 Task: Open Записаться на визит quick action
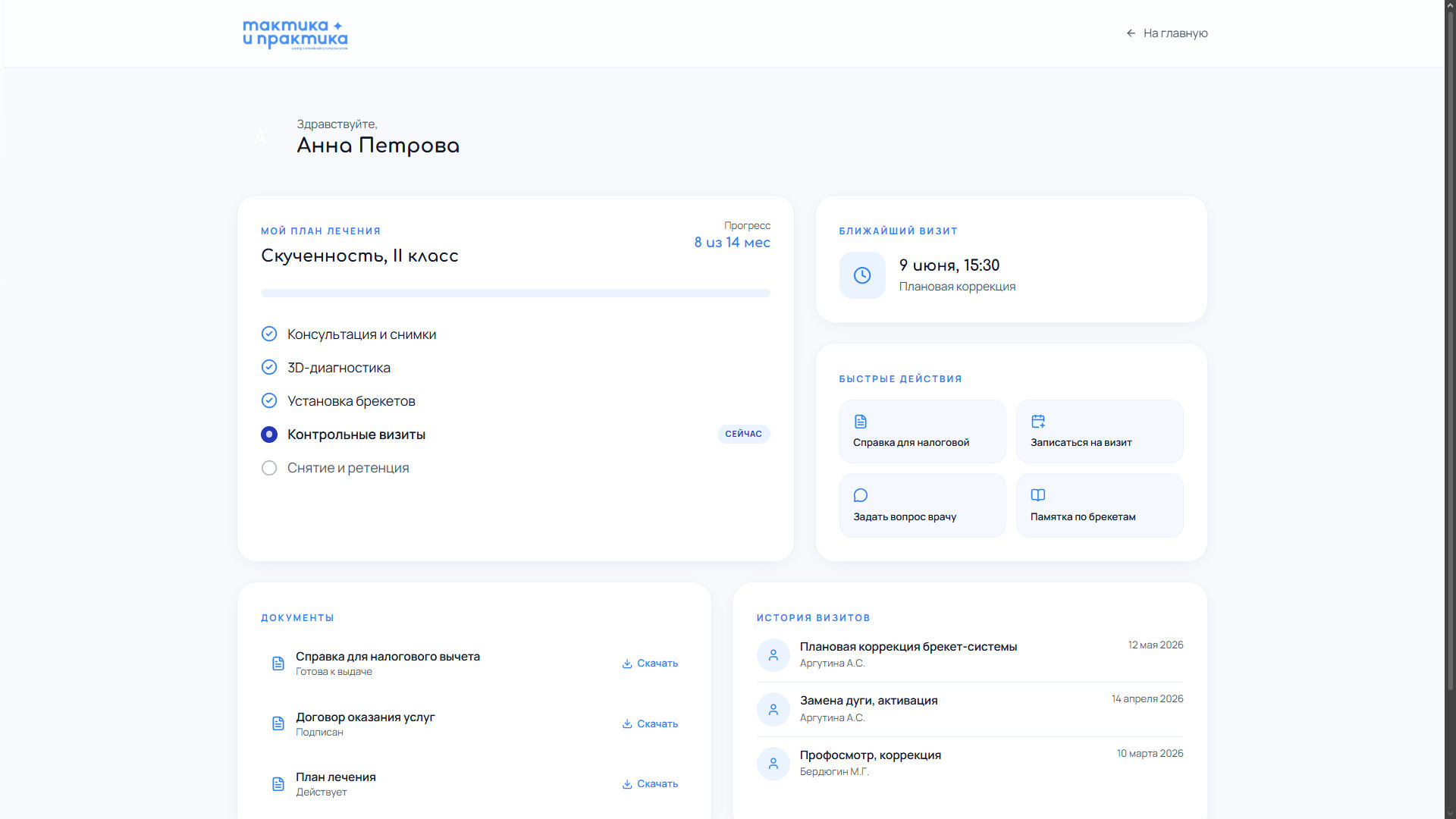pyautogui.click(x=1100, y=431)
